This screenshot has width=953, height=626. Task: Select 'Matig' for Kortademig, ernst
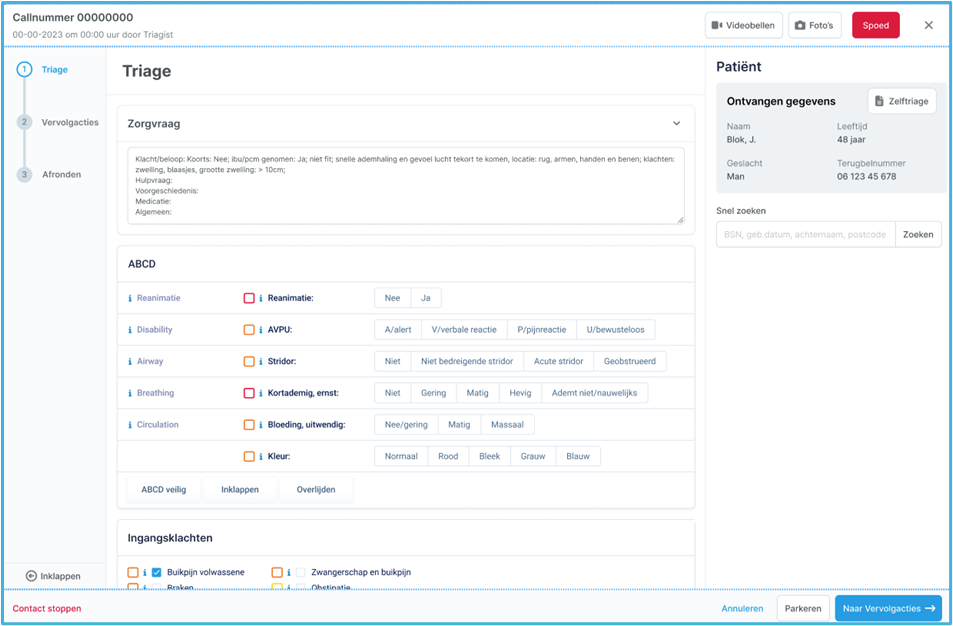pyautogui.click(x=477, y=393)
